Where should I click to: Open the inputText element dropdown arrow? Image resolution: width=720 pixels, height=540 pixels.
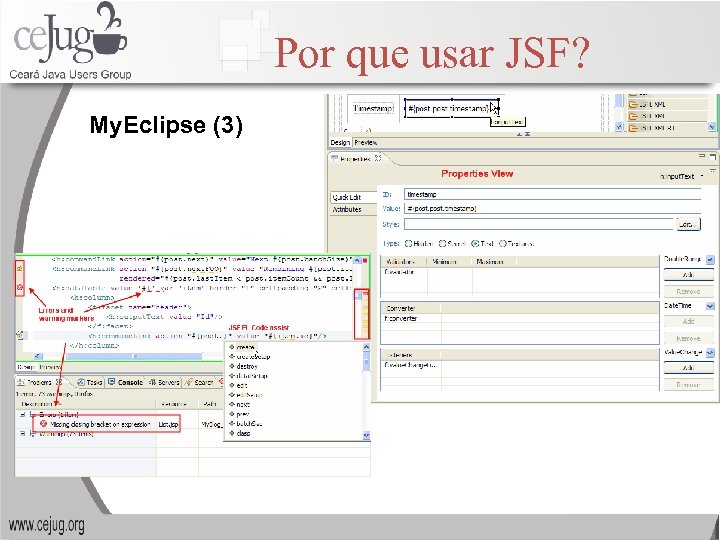point(702,176)
